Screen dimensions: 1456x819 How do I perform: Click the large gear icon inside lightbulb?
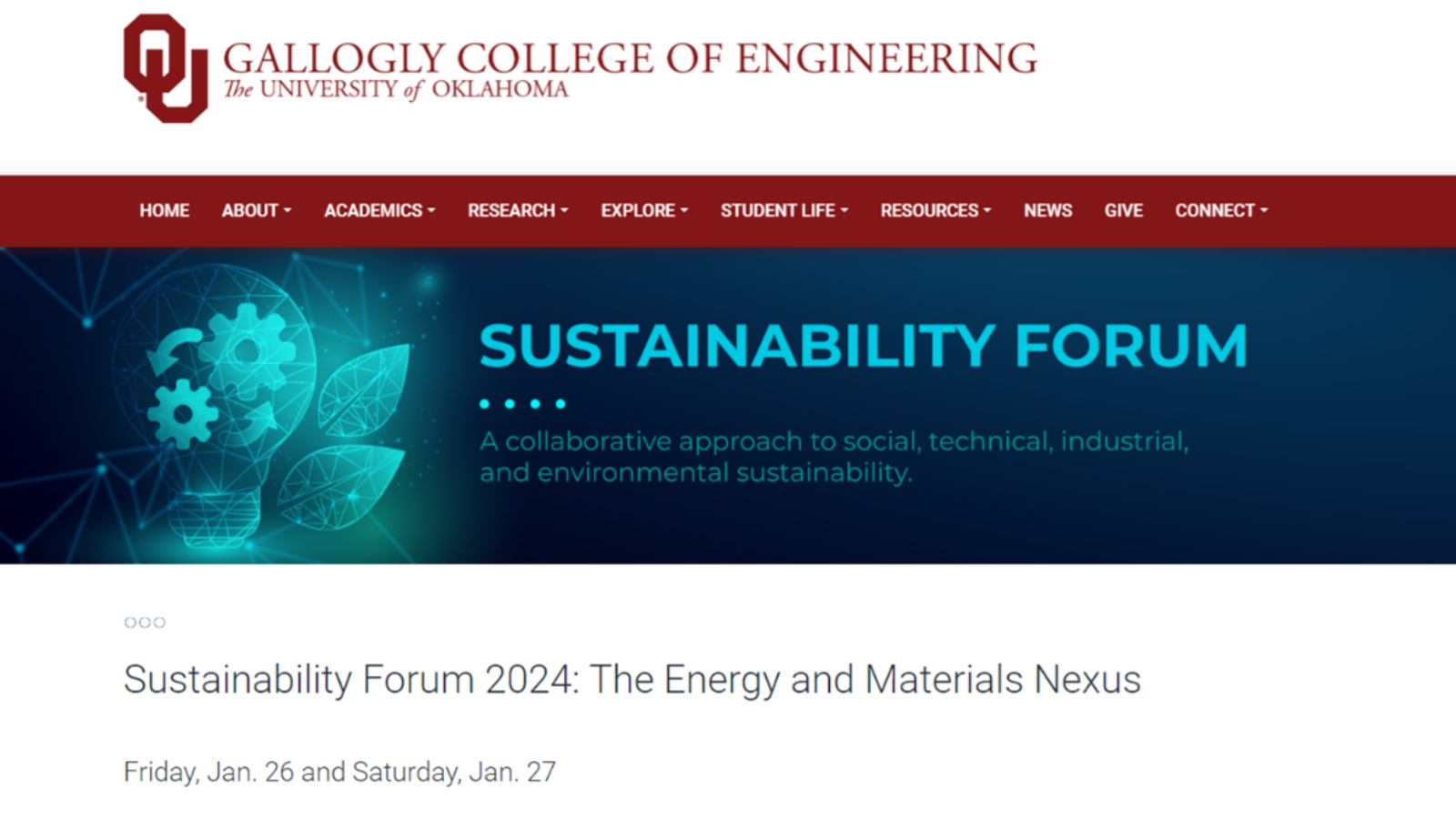pyautogui.click(x=248, y=350)
